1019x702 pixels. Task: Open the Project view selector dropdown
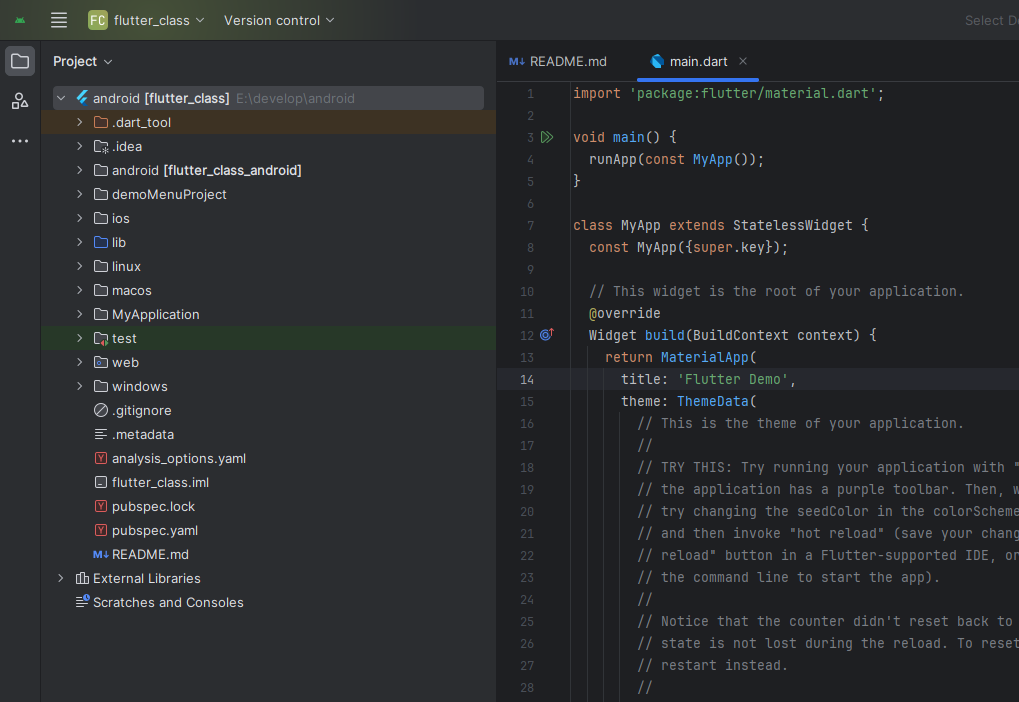coord(83,61)
